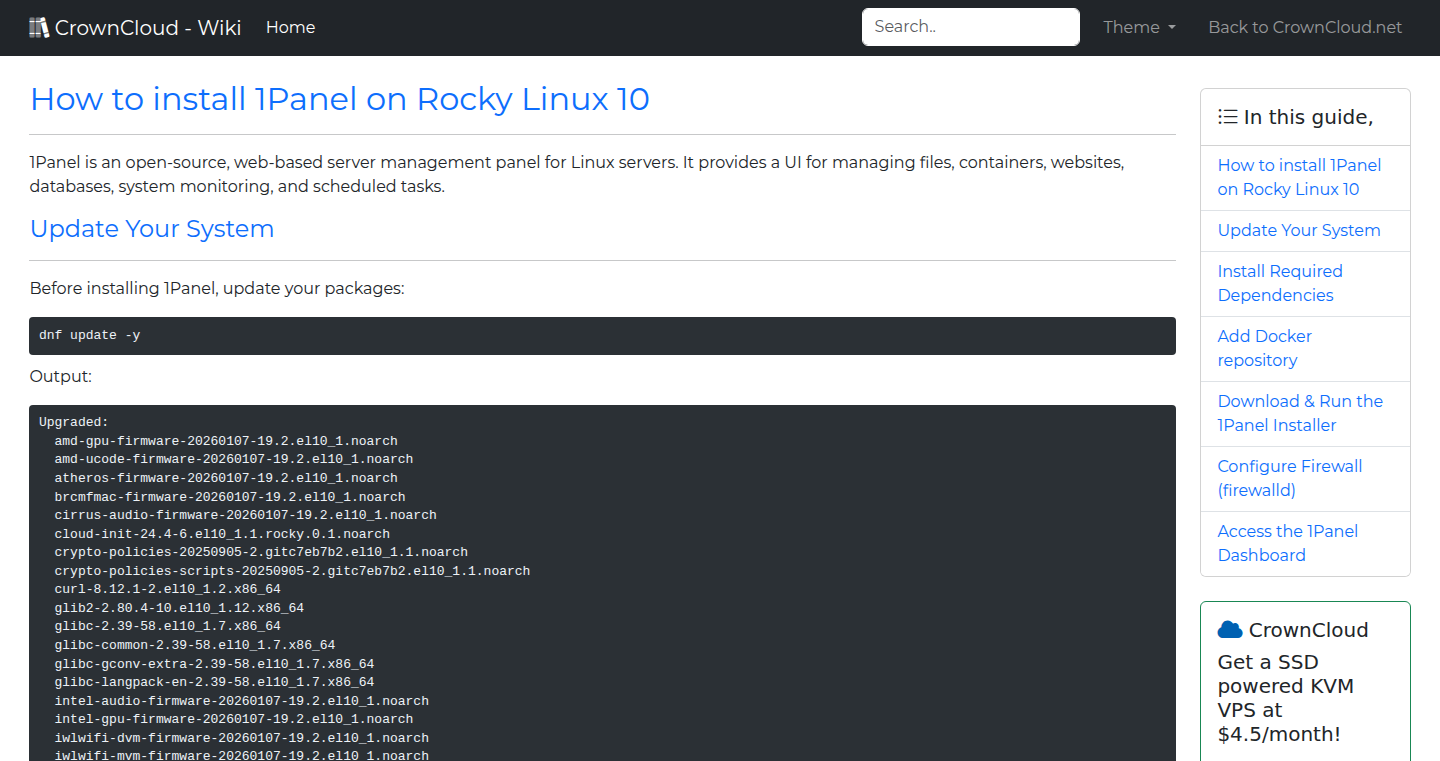Click the CrownCloud Wiki books logo icon
The image size is (1440, 761).
(x=39, y=27)
